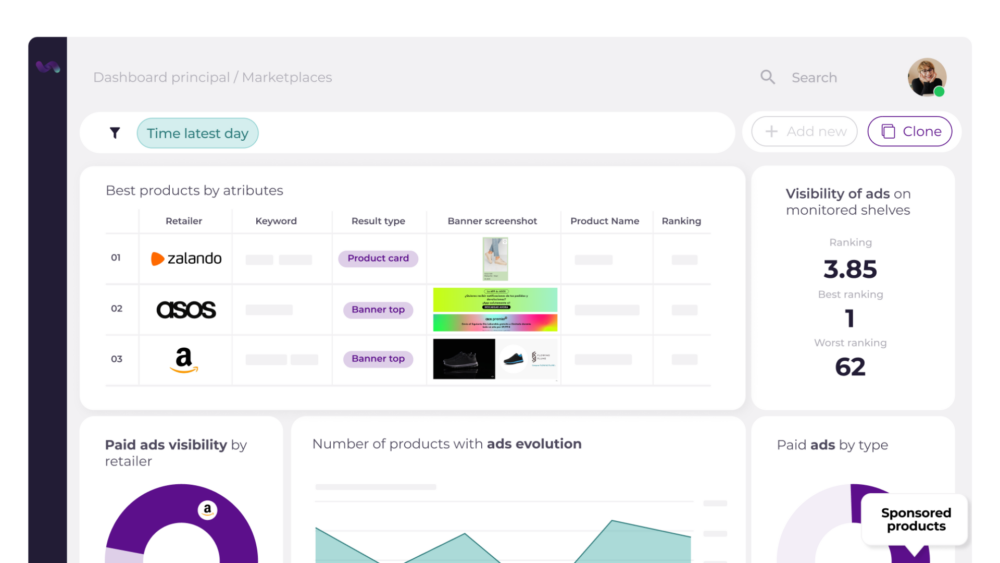Click the Zalando retailer logo
The image size is (1000, 563).
coord(186,258)
